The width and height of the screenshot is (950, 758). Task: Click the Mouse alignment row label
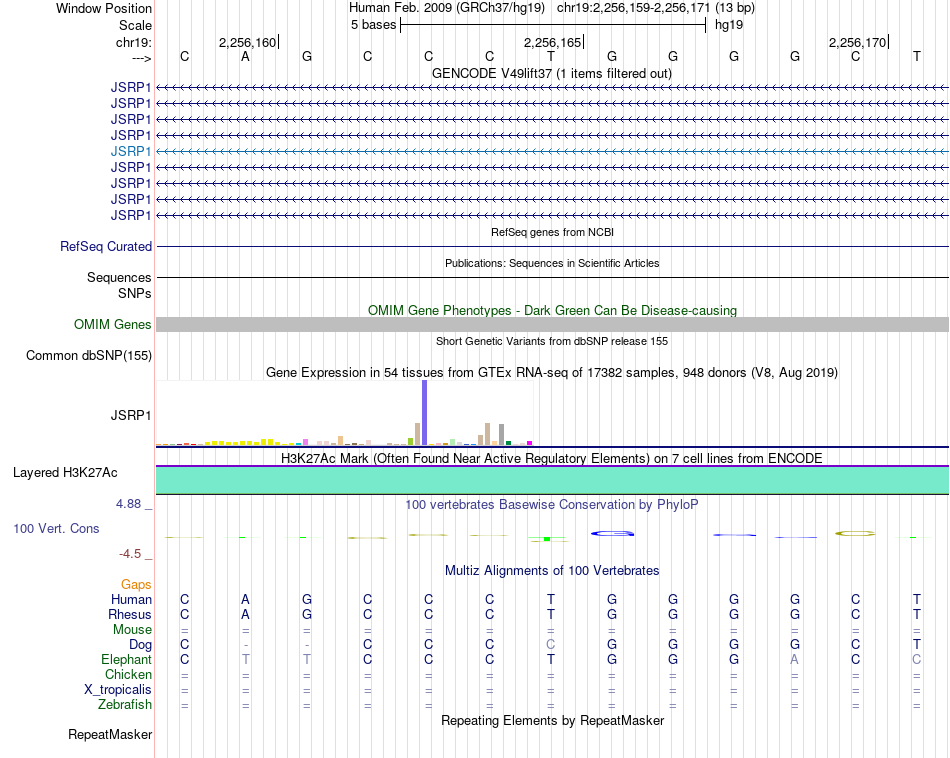point(132,630)
